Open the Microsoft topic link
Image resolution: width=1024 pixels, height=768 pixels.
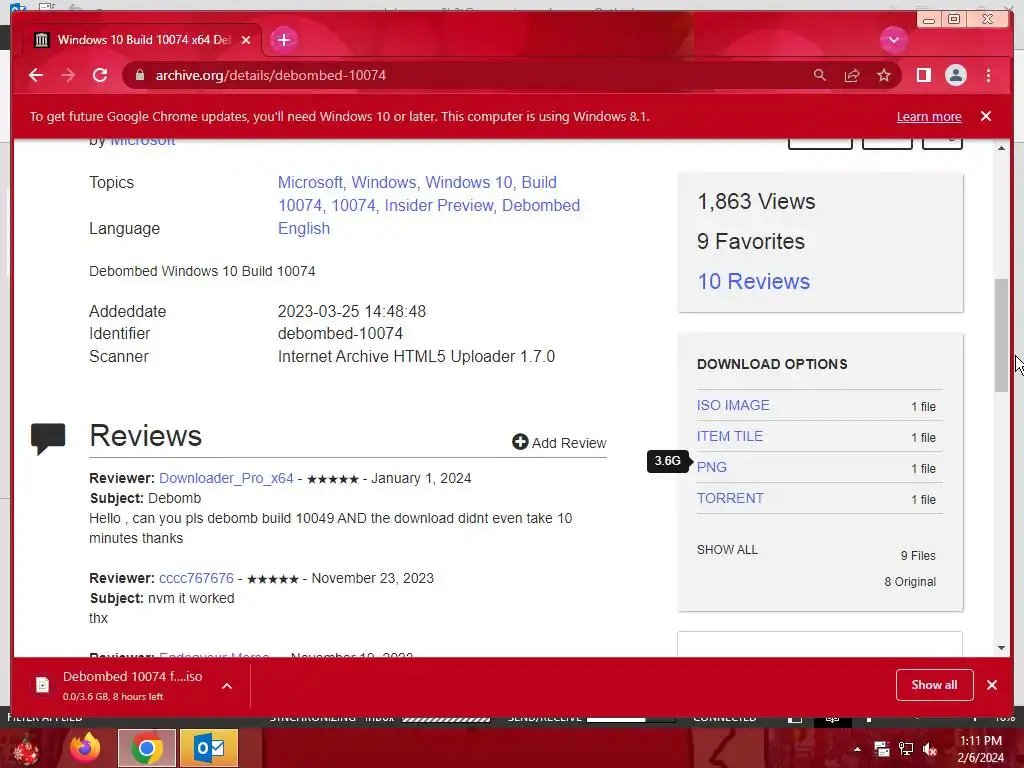point(310,182)
